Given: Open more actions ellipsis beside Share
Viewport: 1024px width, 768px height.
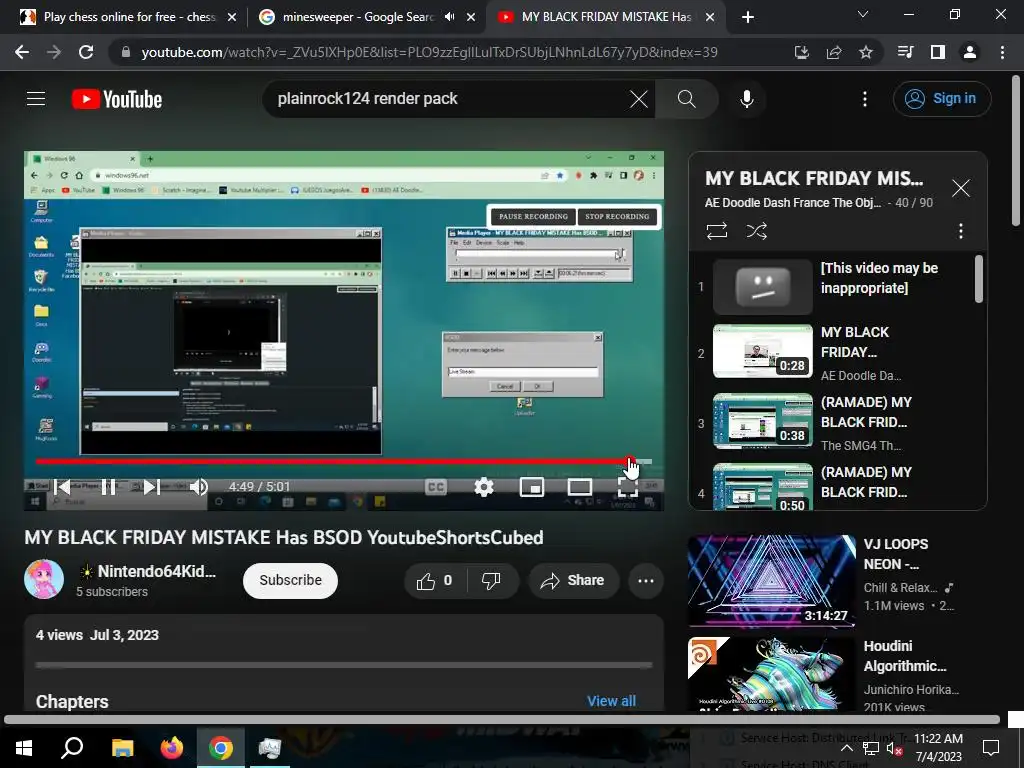Looking at the screenshot, I should point(646,581).
